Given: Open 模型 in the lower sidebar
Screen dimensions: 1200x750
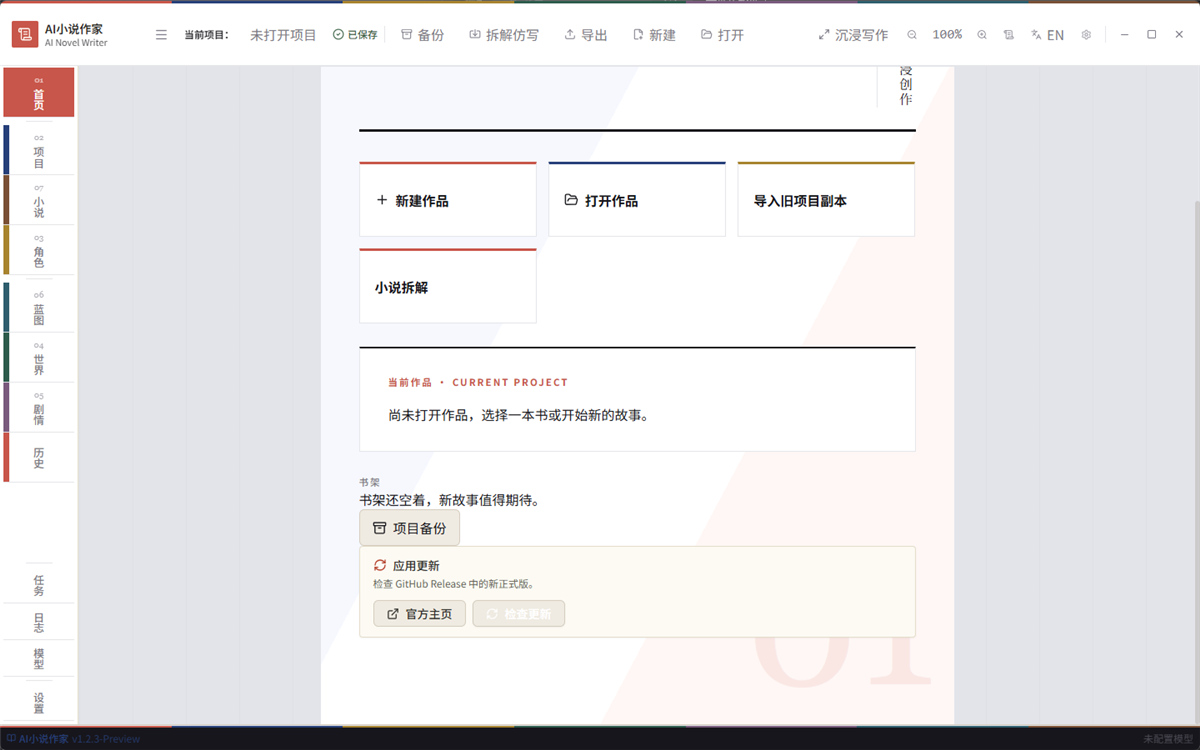Looking at the screenshot, I should [39, 659].
